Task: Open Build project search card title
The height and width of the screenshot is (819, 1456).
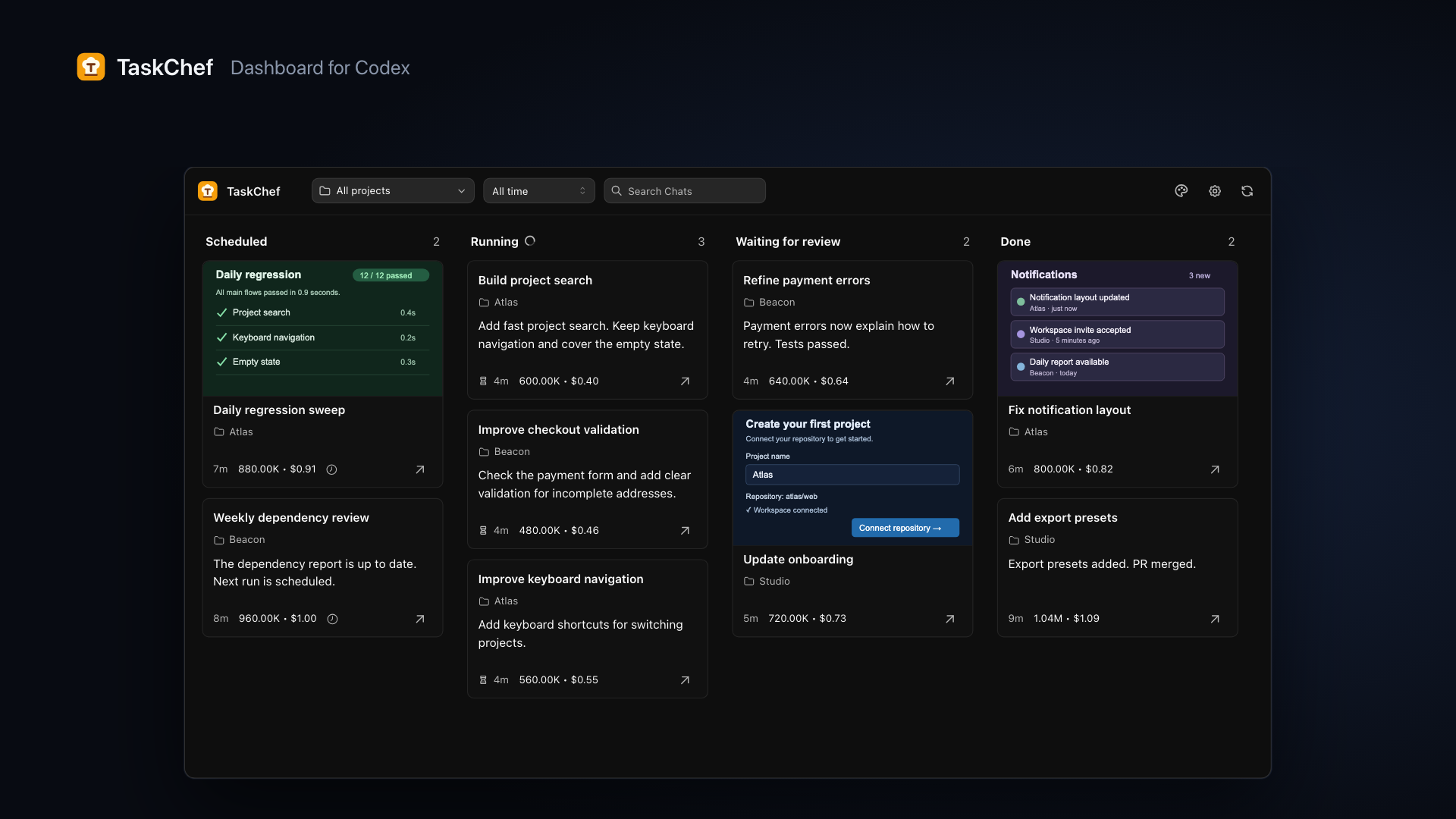Action: (x=535, y=281)
